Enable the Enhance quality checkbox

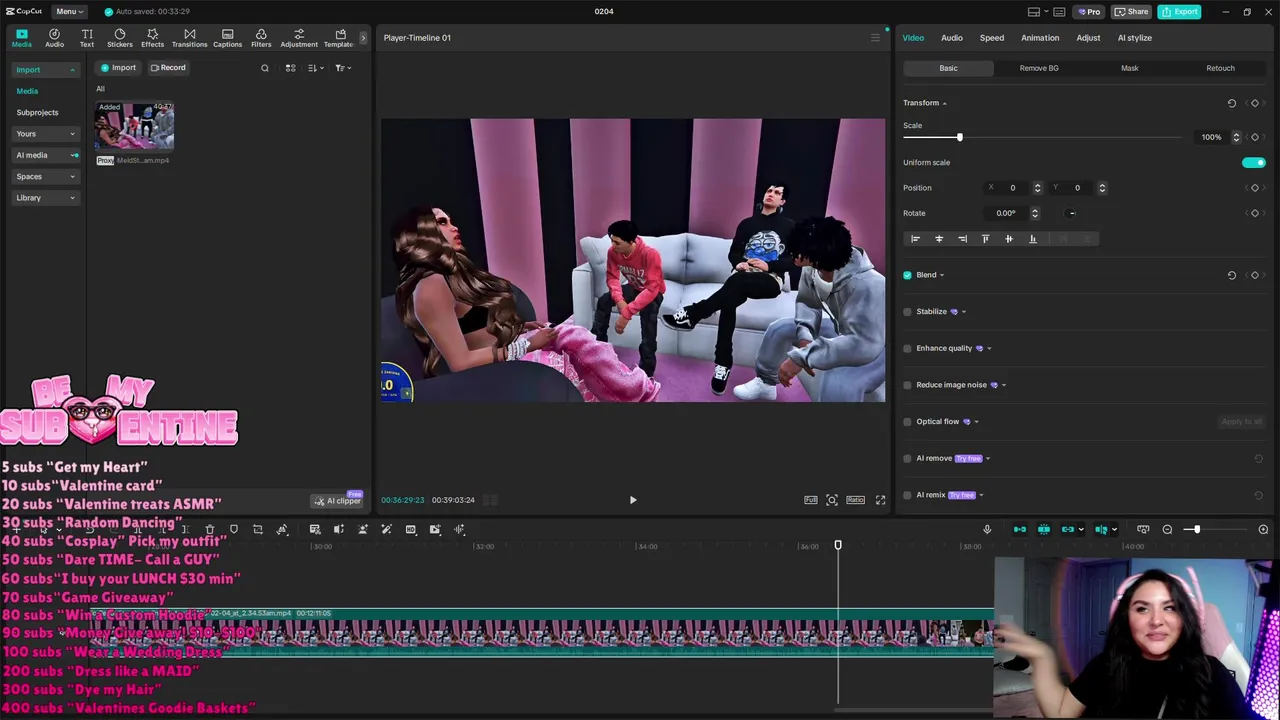[908, 348]
